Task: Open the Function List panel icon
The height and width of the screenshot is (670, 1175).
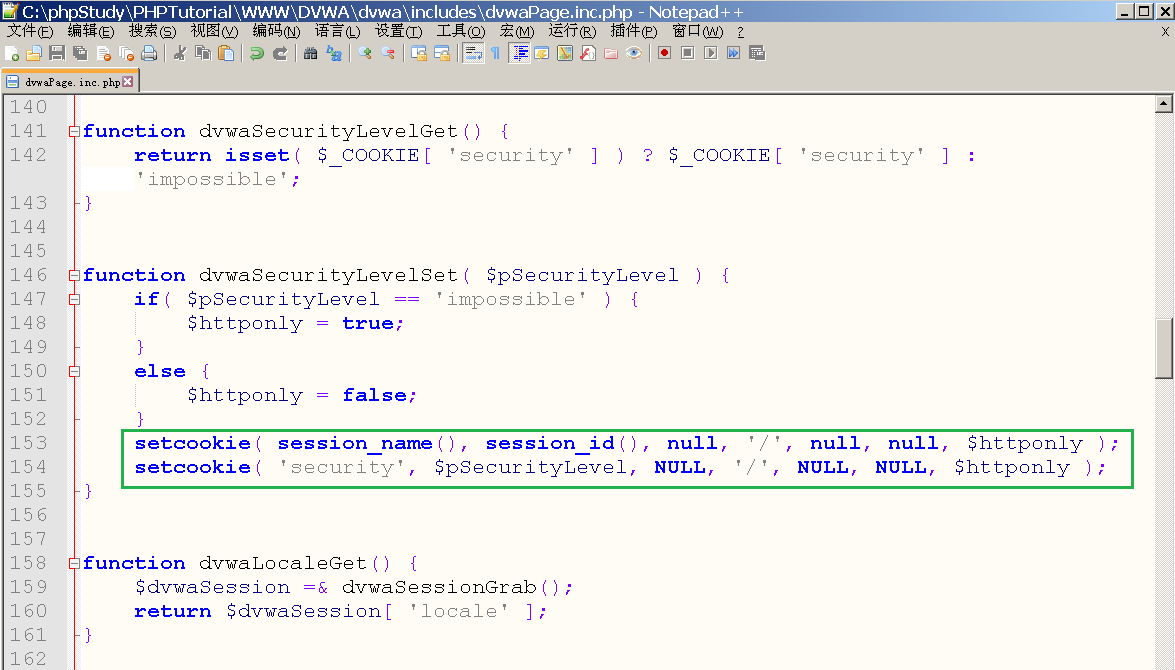Action: [588, 53]
